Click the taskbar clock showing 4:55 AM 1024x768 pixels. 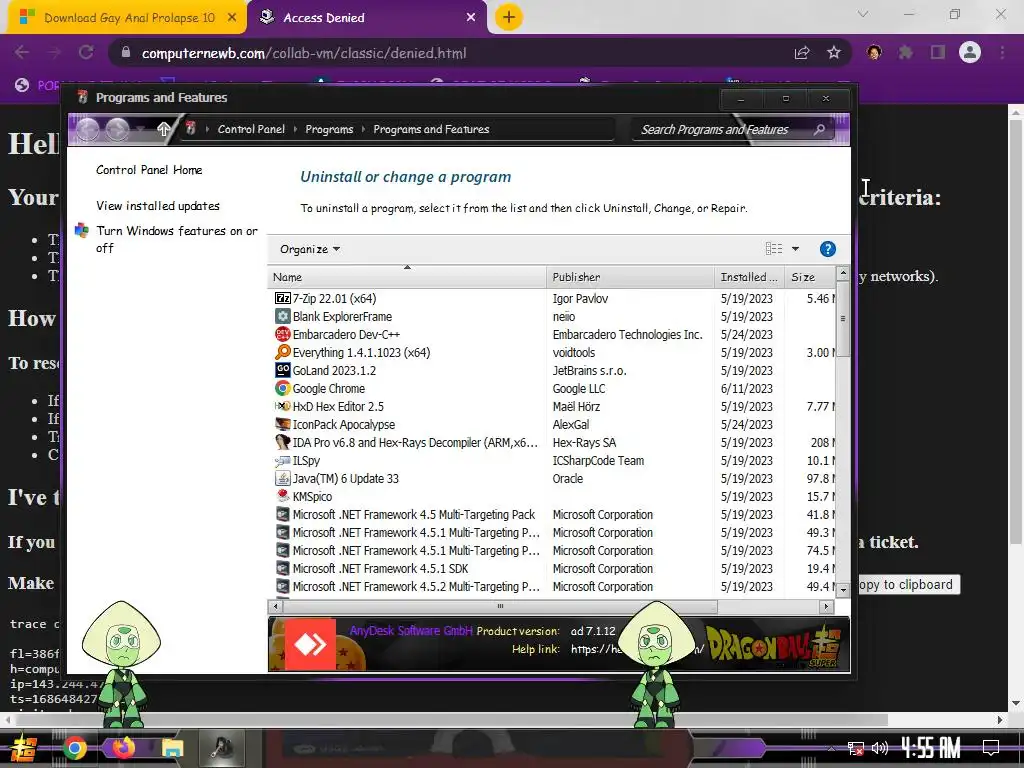click(930, 748)
